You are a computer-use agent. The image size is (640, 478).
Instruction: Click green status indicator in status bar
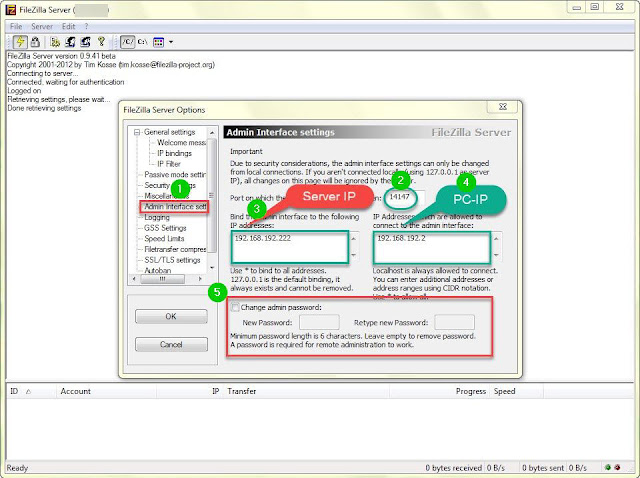tap(608, 467)
